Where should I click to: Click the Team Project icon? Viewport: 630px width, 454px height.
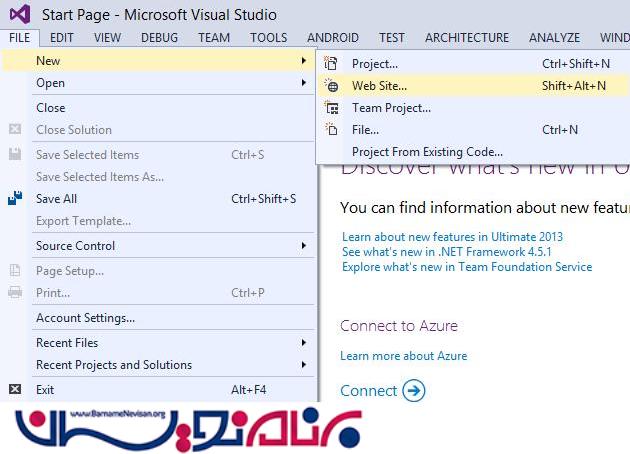tap(332, 108)
